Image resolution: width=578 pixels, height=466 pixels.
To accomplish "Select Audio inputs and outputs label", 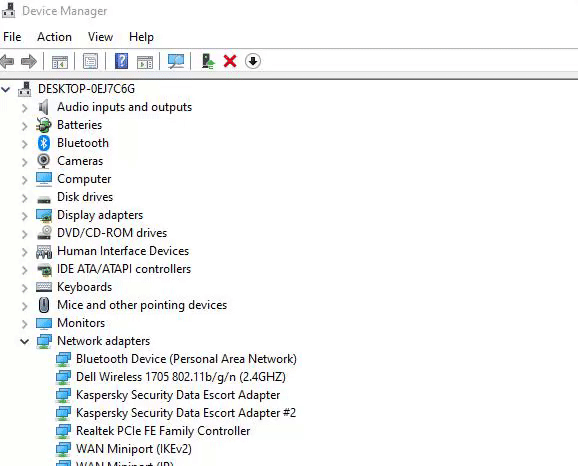I will (x=125, y=107).
